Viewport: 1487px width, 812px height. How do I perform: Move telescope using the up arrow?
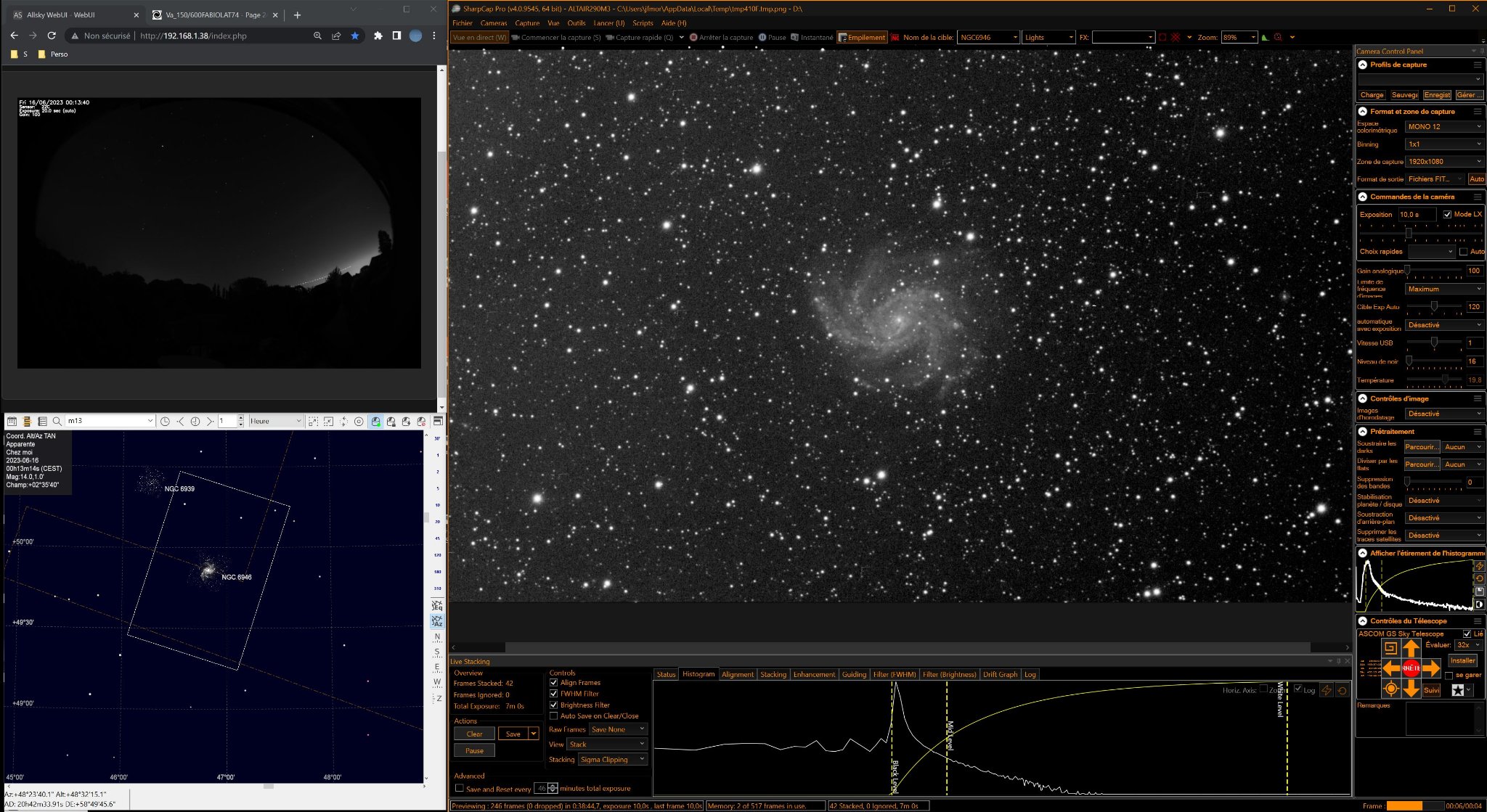pyautogui.click(x=1411, y=648)
